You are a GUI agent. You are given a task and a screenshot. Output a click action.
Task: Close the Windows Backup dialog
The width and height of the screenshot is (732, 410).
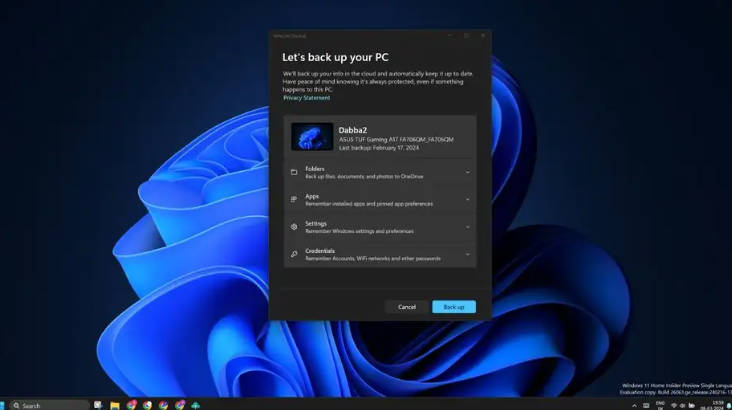point(483,35)
